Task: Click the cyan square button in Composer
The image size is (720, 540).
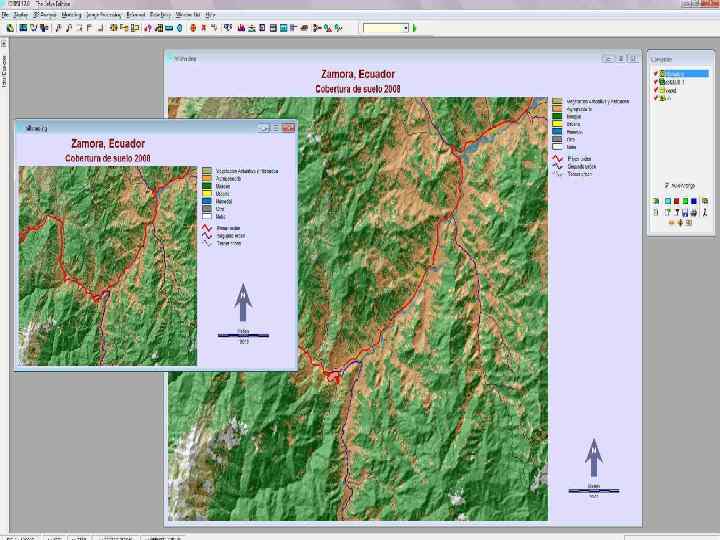Action: [x=668, y=201]
